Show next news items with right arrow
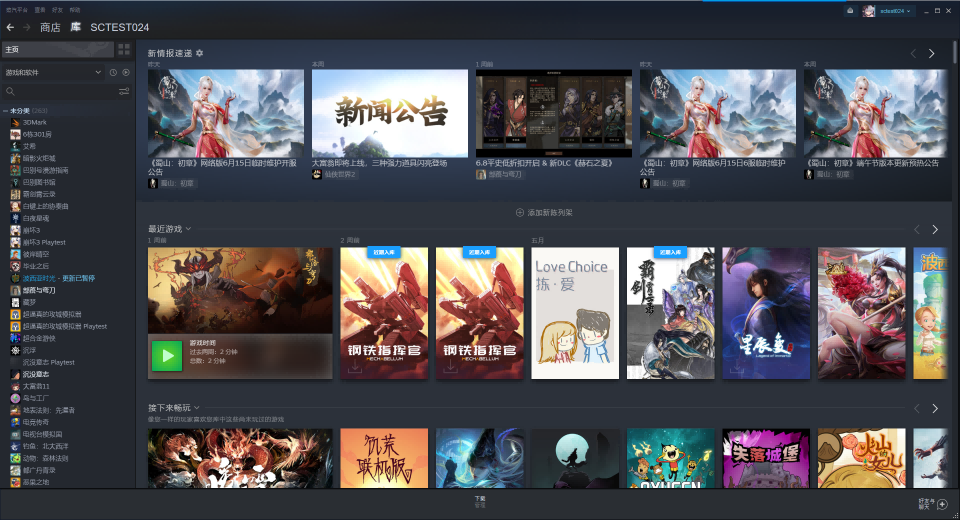Viewport: 960px width, 520px height. [931, 54]
